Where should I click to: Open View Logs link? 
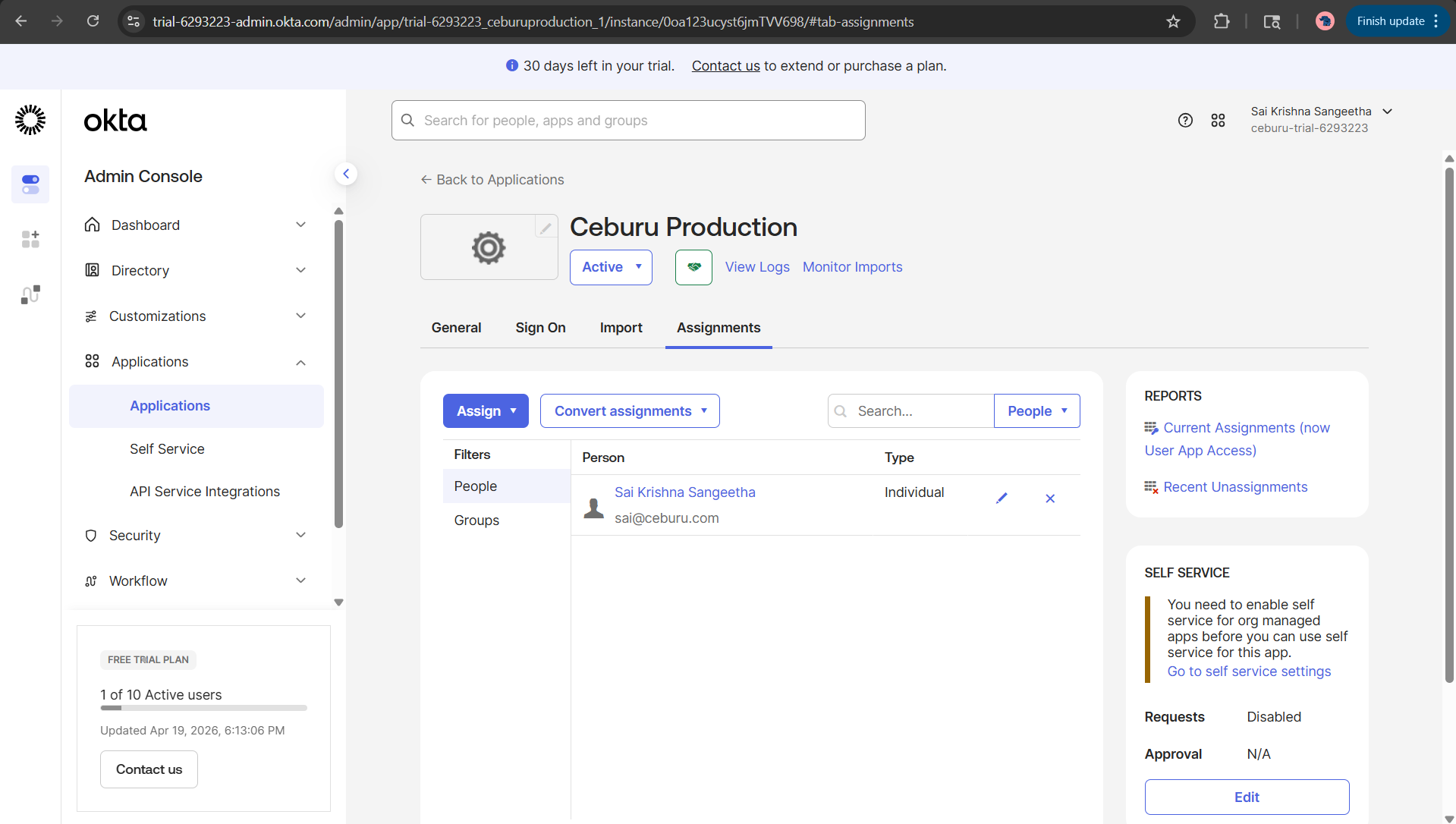(x=757, y=267)
